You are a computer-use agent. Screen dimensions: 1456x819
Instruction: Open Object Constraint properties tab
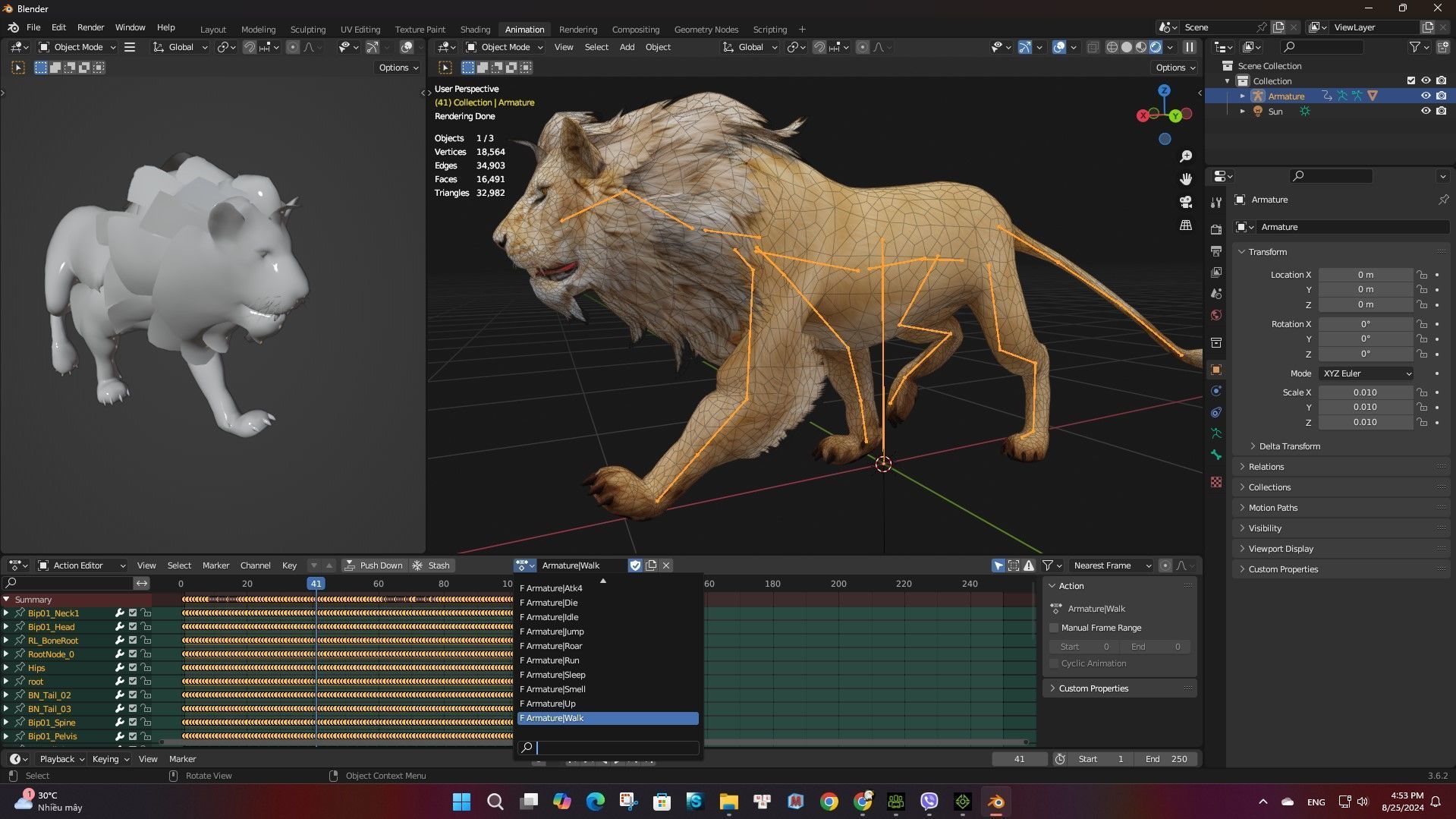pyautogui.click(x=1216, y=412)
